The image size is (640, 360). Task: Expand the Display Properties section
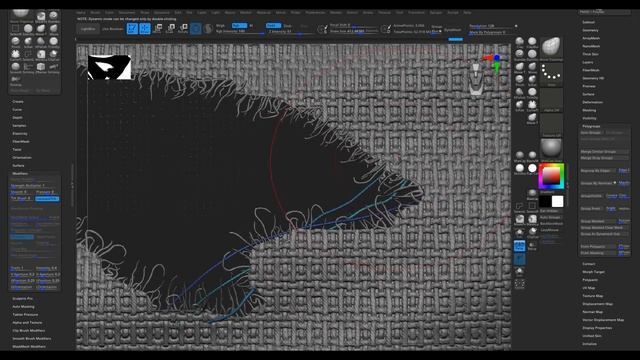(597, 328)
